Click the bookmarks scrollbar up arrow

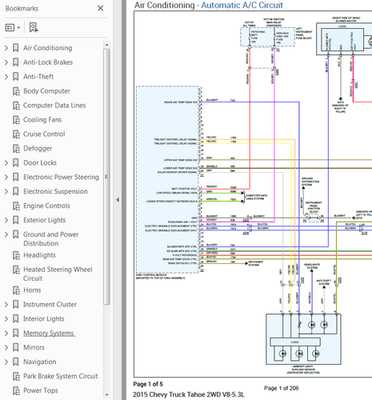coord(107,45)
